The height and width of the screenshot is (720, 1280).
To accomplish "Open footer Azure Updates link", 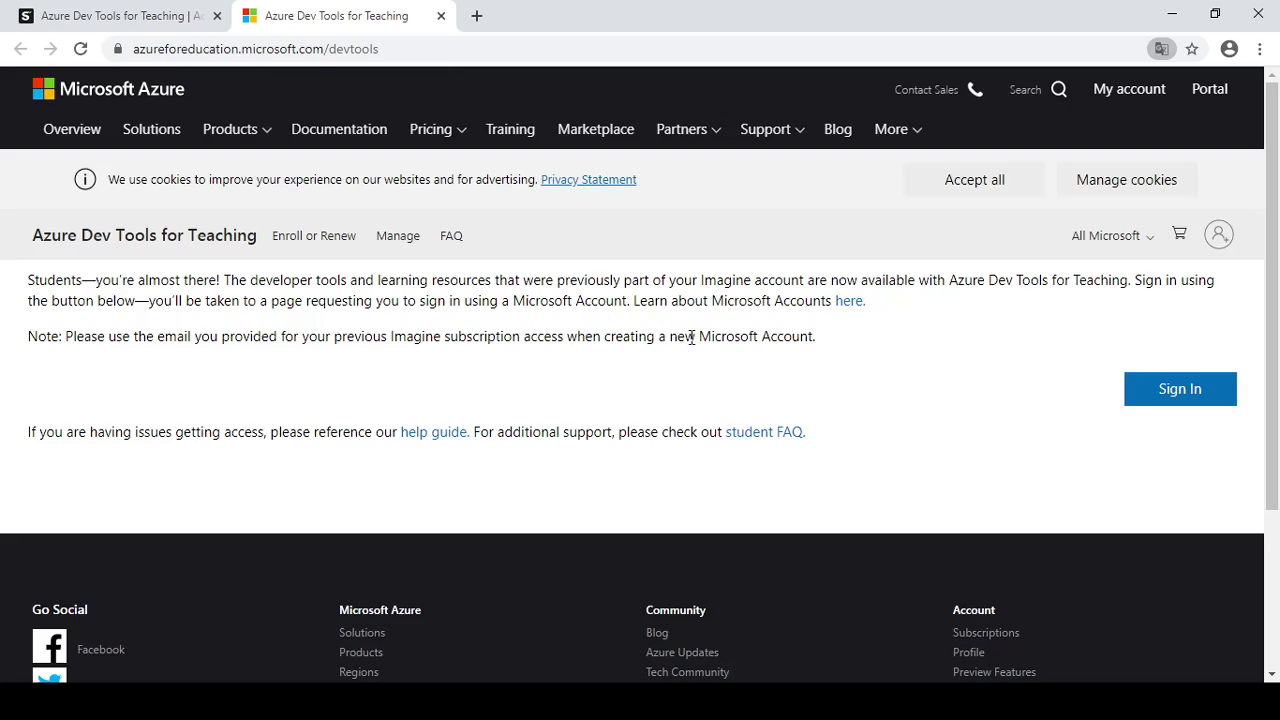I will (682, 653).
